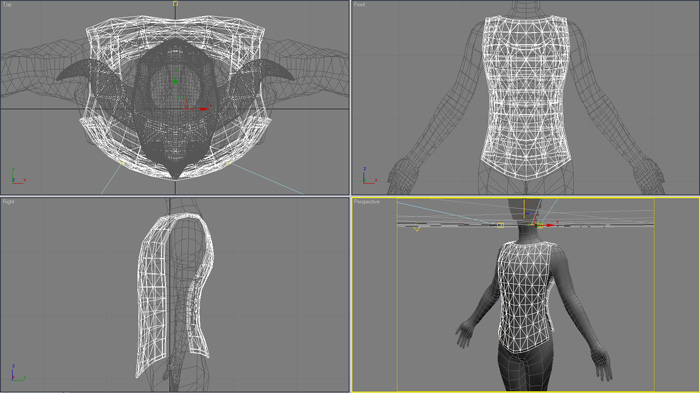This screenshot has width=700, height=393.
Task: Select the vest mesh in Perspective viewport
Action: [525, 297]
